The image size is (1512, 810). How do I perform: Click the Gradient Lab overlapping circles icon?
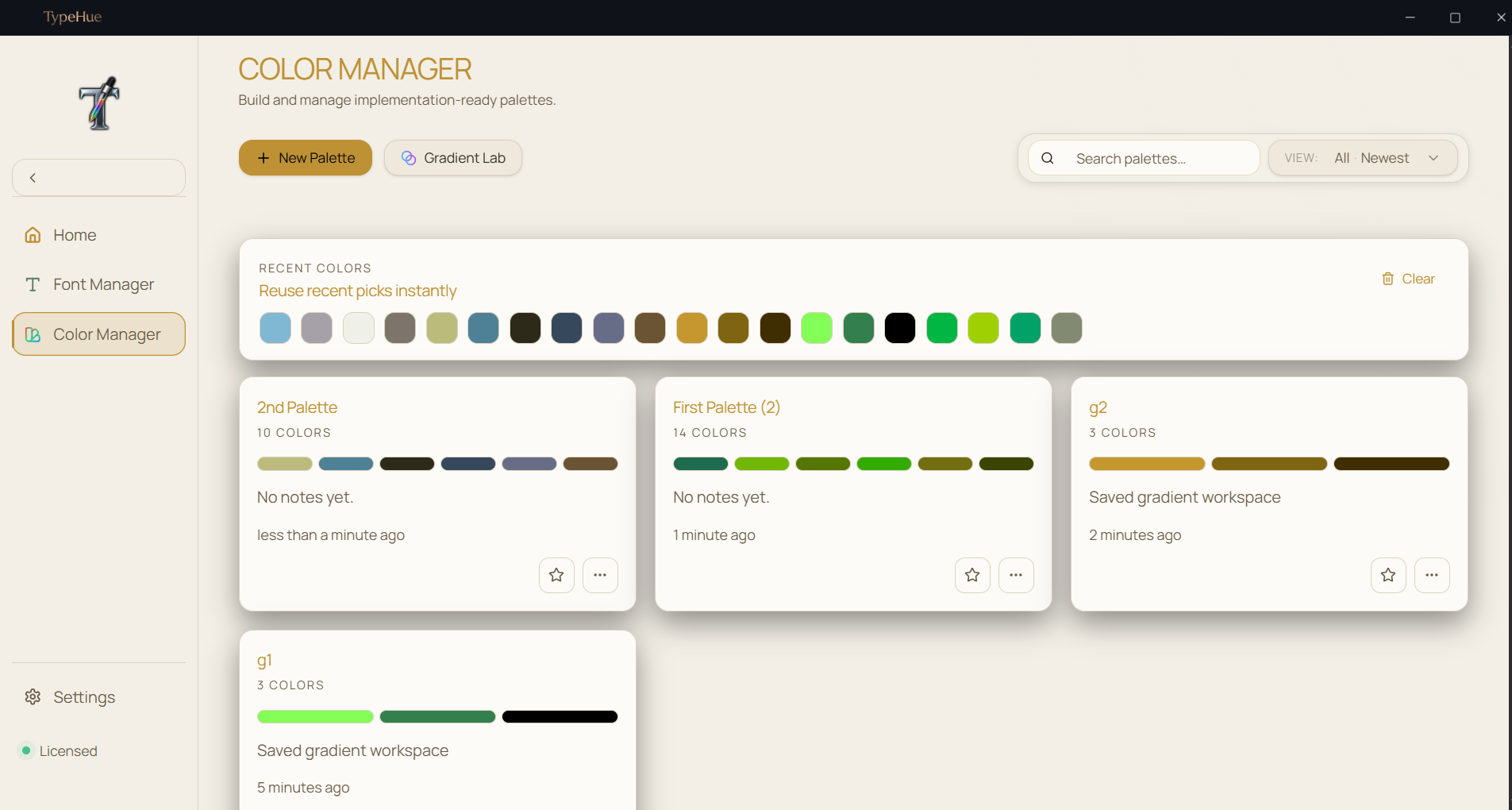(x=409, y=158)
